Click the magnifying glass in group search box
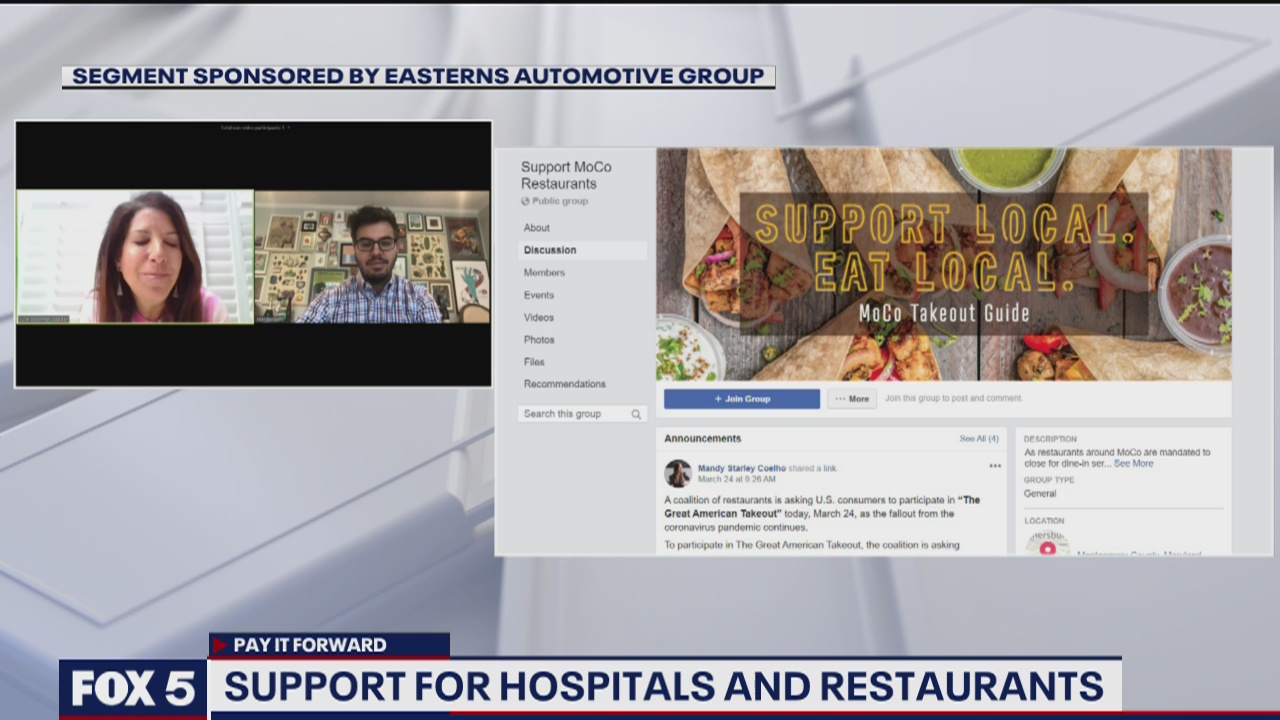Image resolution: width=1280 pixels, height=720 pixels. pos(636,414)
